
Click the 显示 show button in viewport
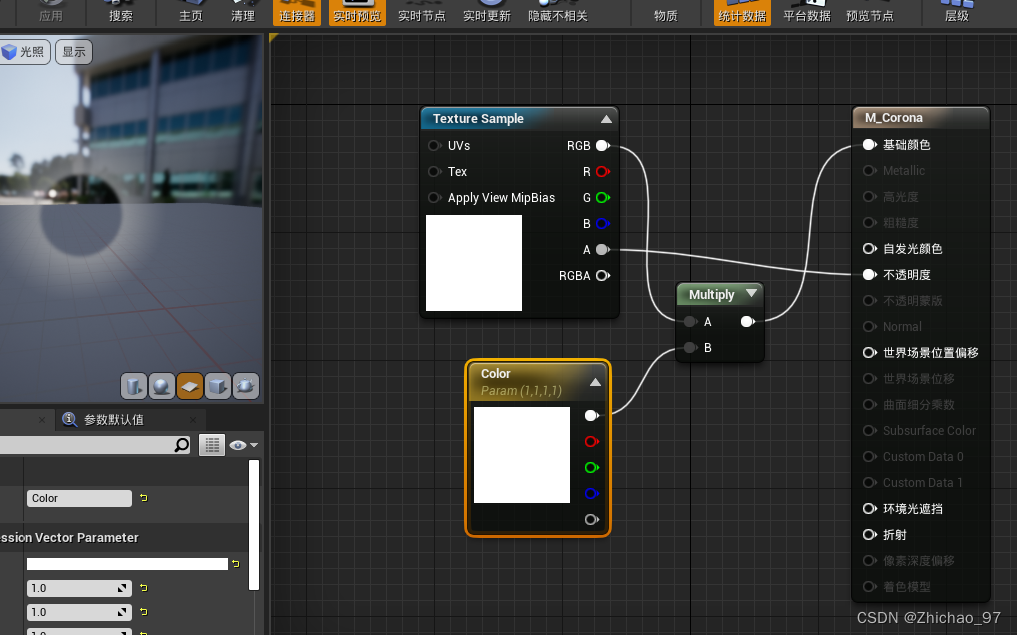pos(73,51)
